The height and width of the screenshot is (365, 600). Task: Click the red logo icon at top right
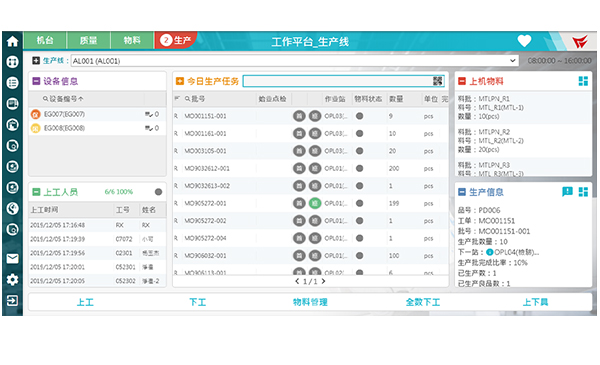[x=580, y=41]
